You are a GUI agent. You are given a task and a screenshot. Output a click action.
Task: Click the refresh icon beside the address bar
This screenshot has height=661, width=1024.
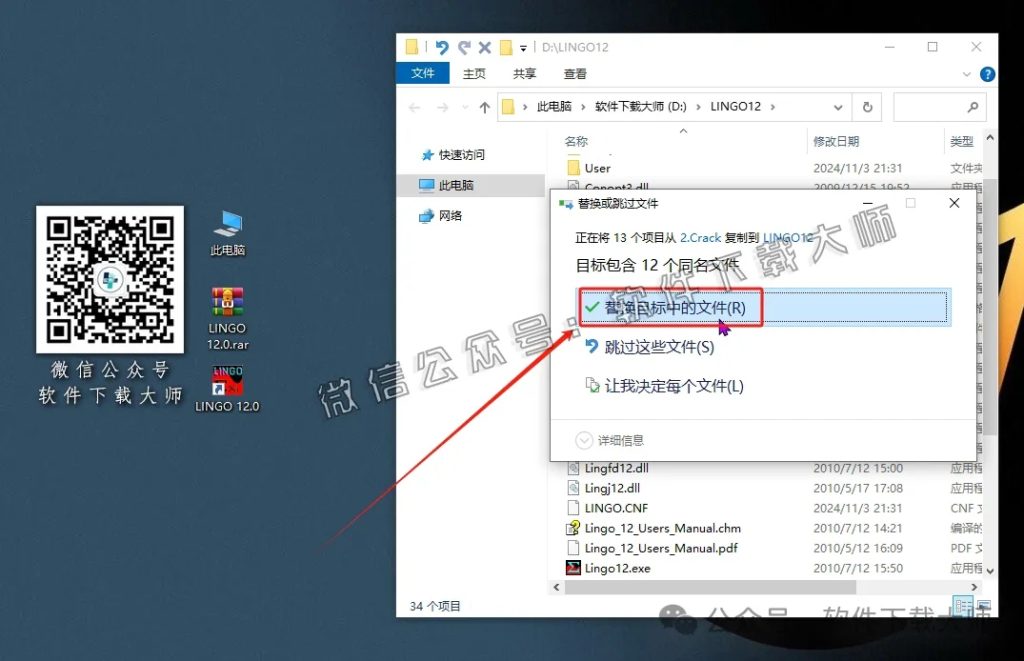866,106
